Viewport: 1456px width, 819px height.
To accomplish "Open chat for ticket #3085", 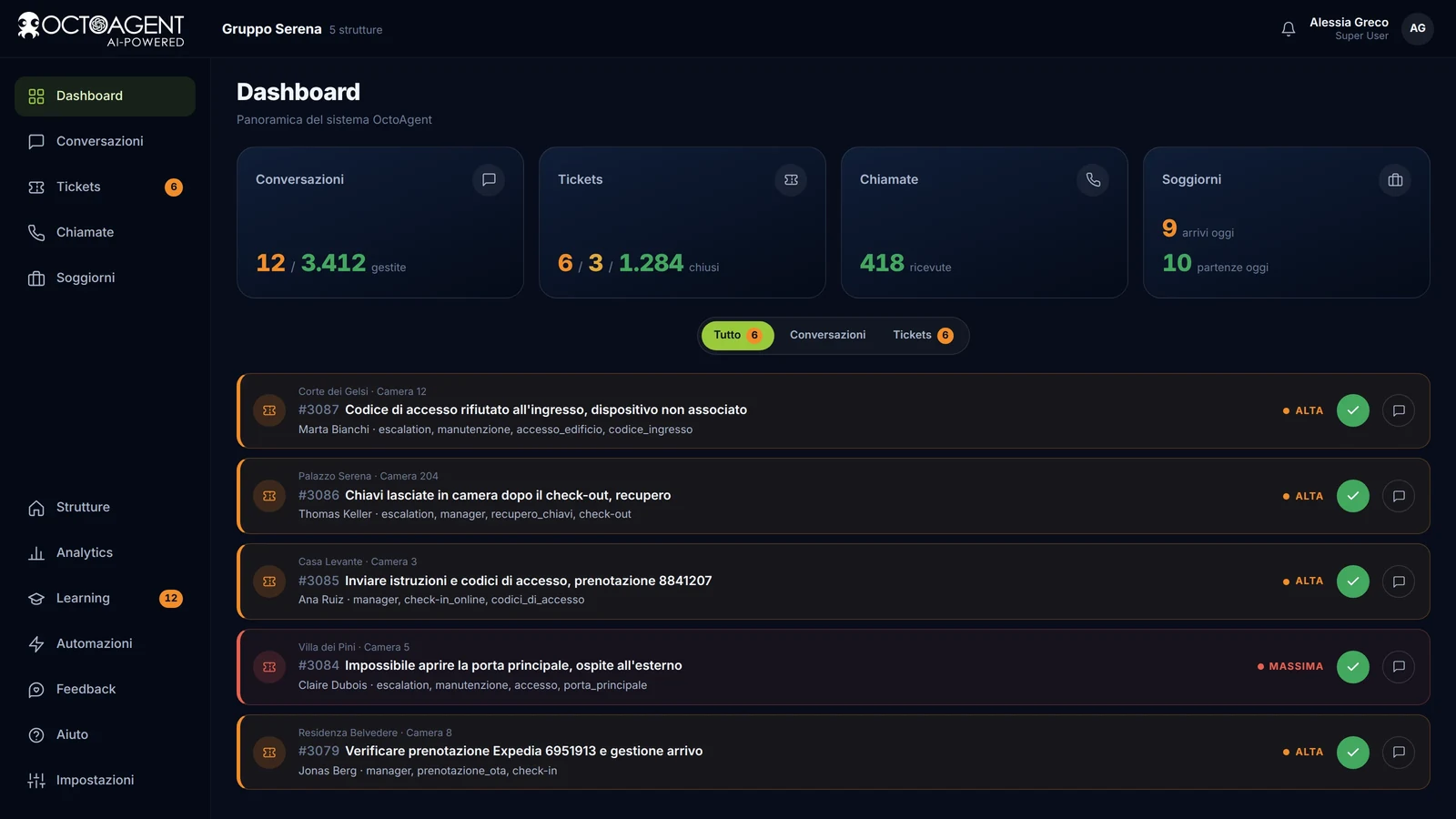I will pyautogui.click(x=1399, y=581).
